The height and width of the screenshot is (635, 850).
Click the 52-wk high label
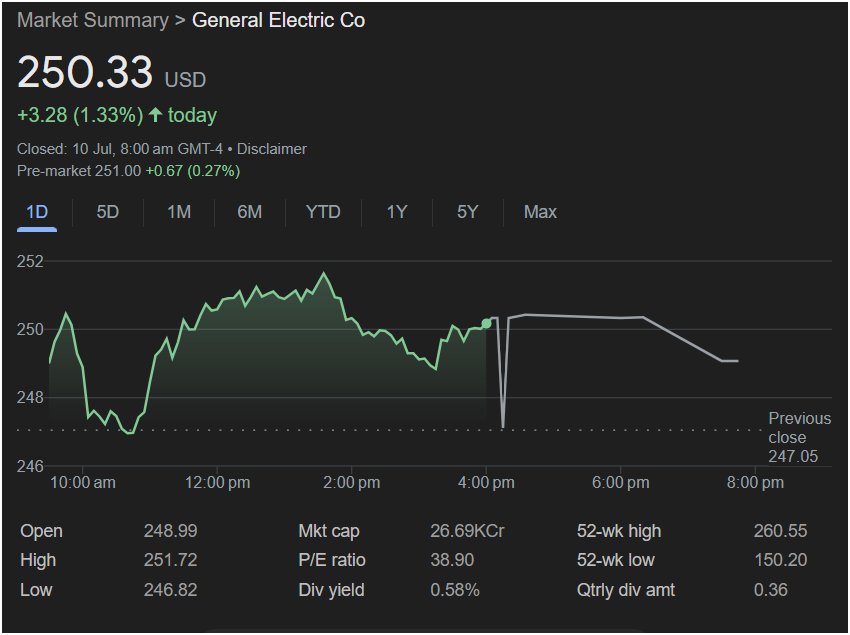(x=619, y=531)
